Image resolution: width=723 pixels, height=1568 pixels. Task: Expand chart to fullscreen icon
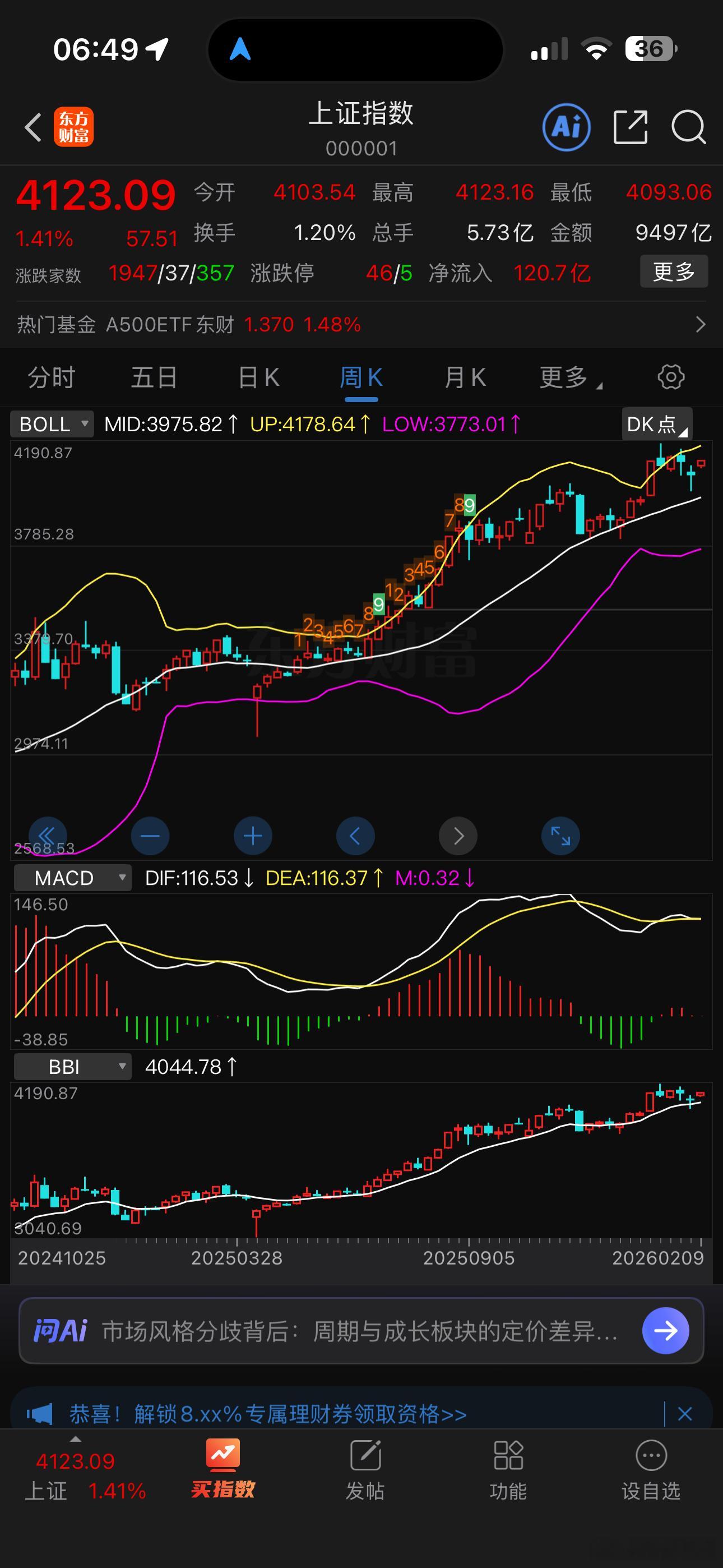pos(560,836)
